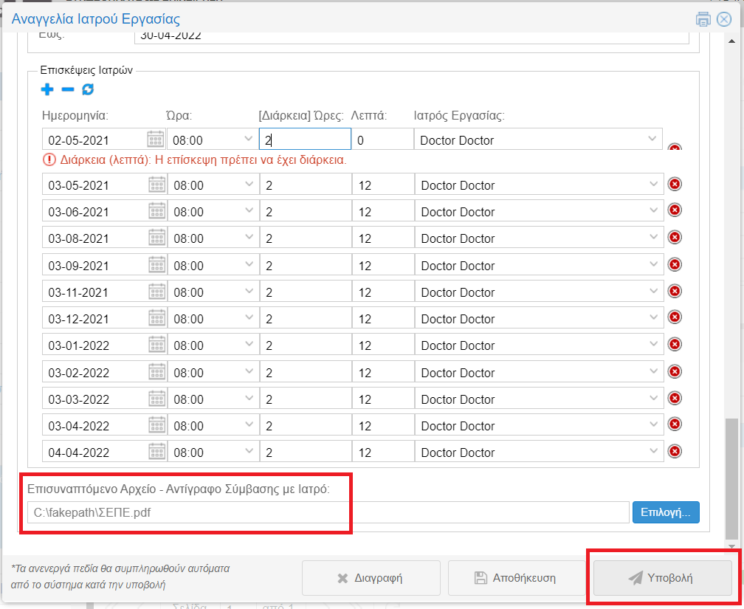Screen dimensions: 744x609
Task: Refresh the doctor visits list
Action: (x=88, y=89)
